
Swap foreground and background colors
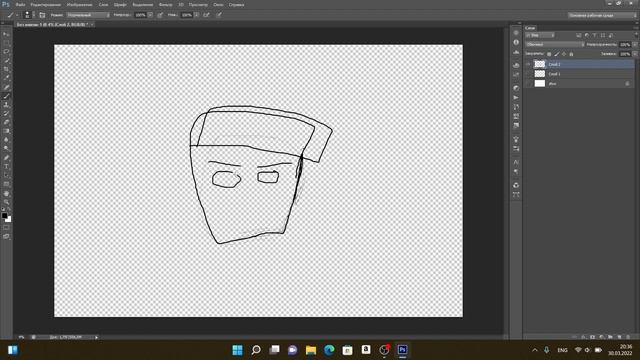pos(9,209)
